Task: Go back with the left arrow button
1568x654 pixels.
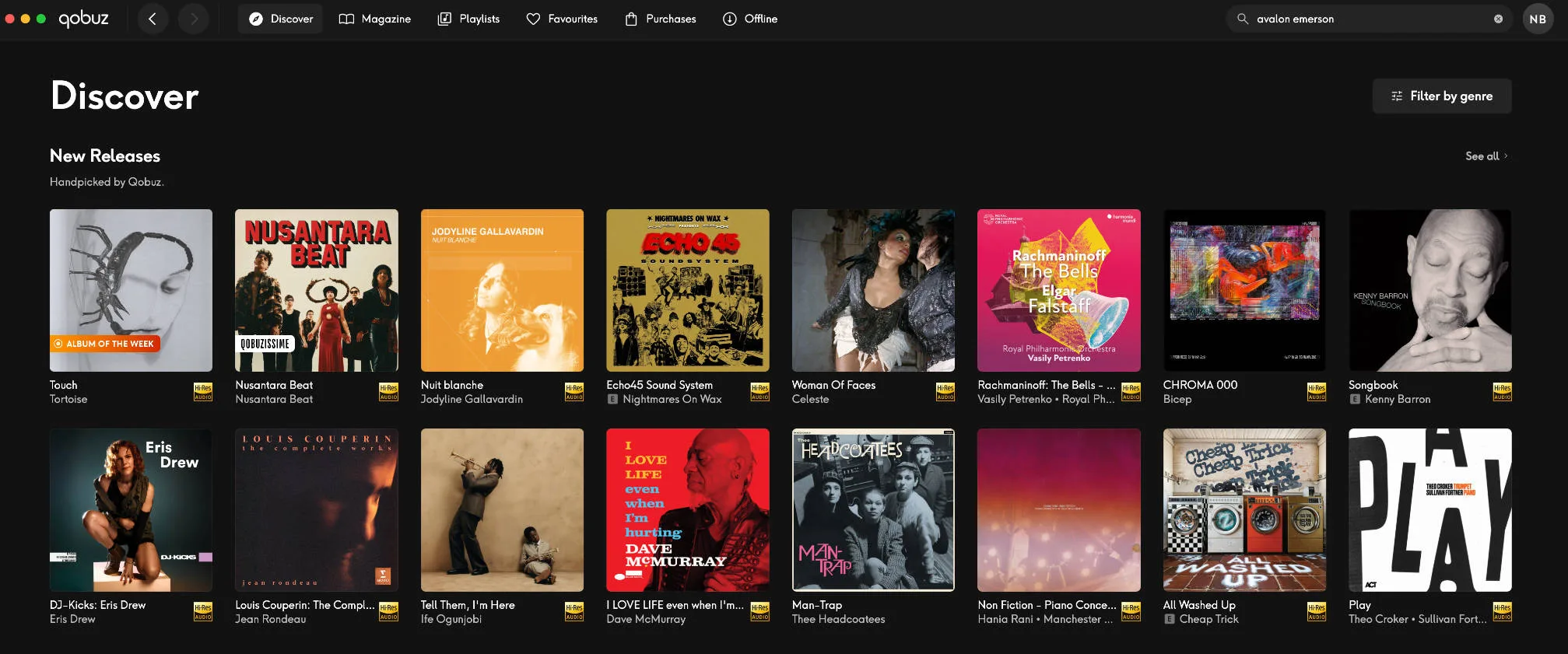Action: 153,19
